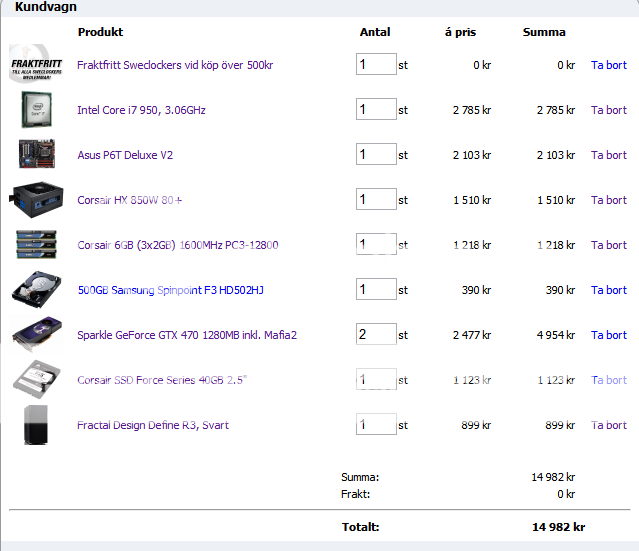This screenshot has width=639, height=551.
Task: Remove Sparkle GeForce GTX 470 via Ta bort
Action: tap(608, 335)
